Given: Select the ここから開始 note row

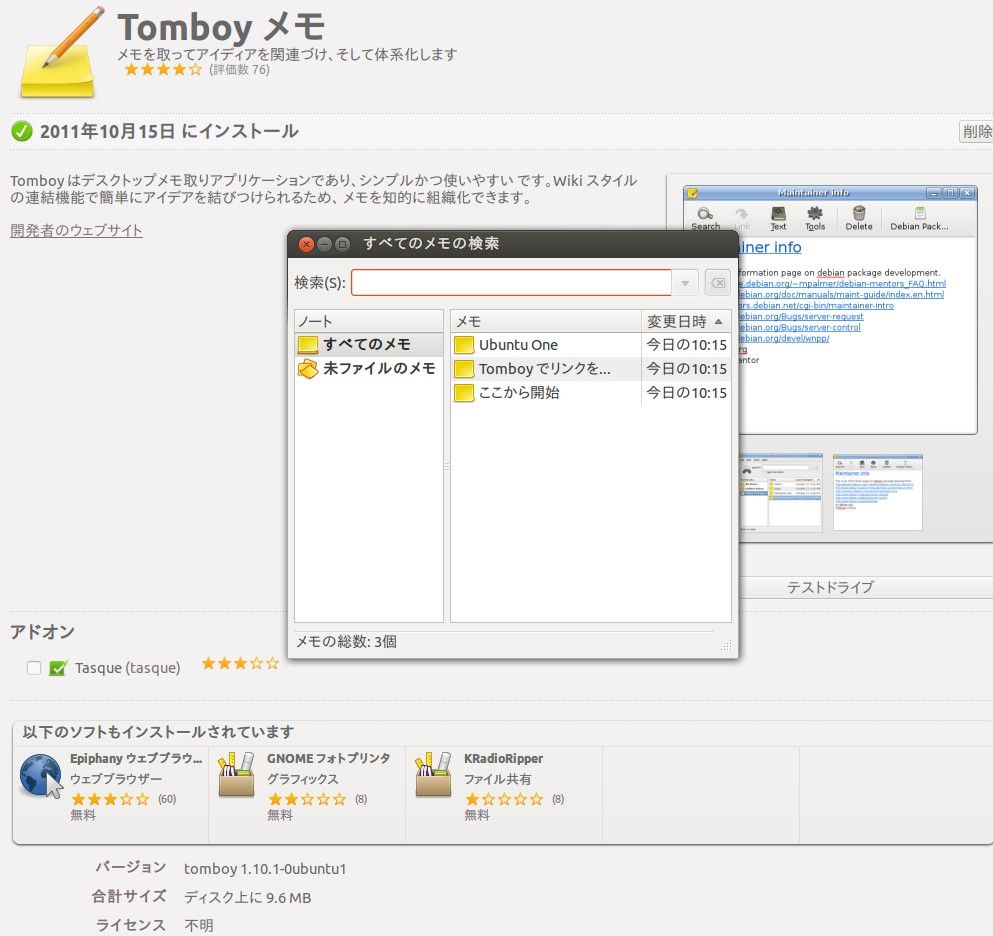Looking at the screenshot, I should click(591, 393).
